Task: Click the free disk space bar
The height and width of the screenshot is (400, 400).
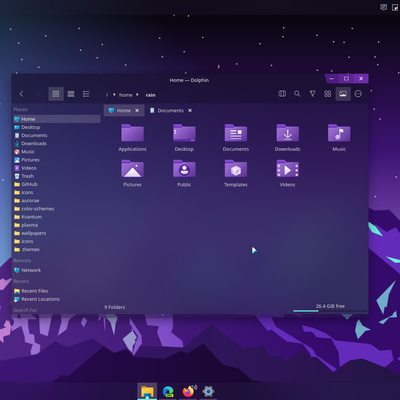Action: pyautogui.click(x=330, y=311)
